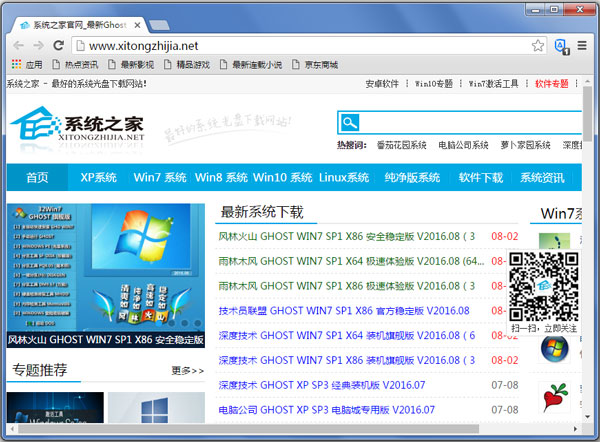Open 精品游戏 bookmark
Viewport: 600px width, 442px height.
pos(187,65)
